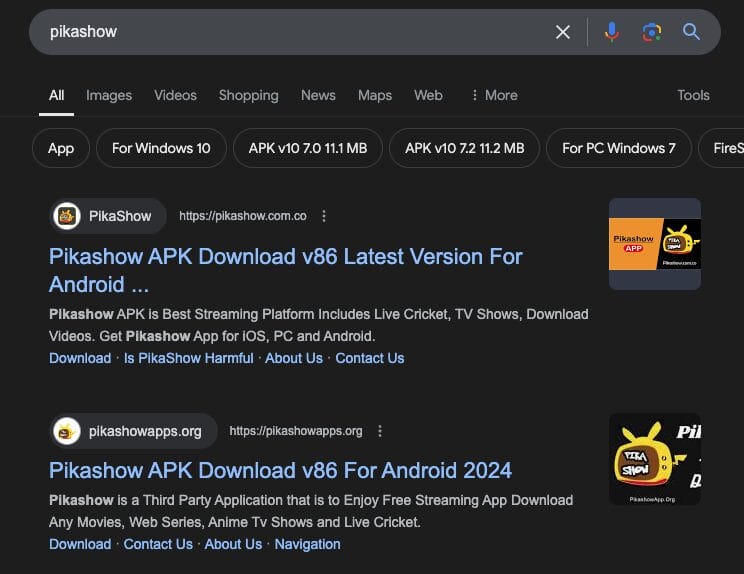Open Contact Us sitelink under pikashowapps.org result
The height and width of the screenshot is (574, 744).
point(158,544)
